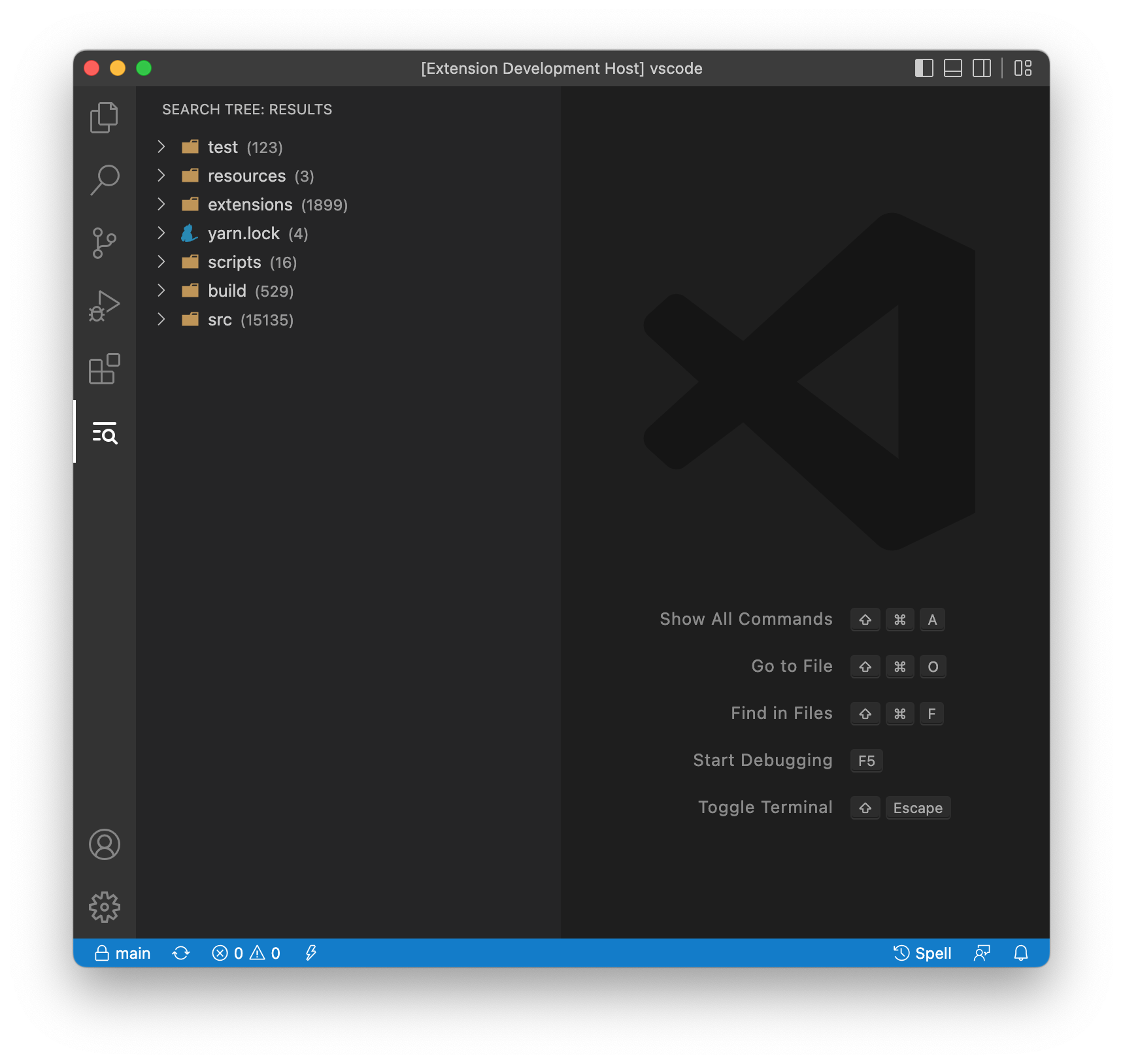Toggle primary side bar visibility
The height and width of the screenshot is (1064, 1123).
click(924, 68)
